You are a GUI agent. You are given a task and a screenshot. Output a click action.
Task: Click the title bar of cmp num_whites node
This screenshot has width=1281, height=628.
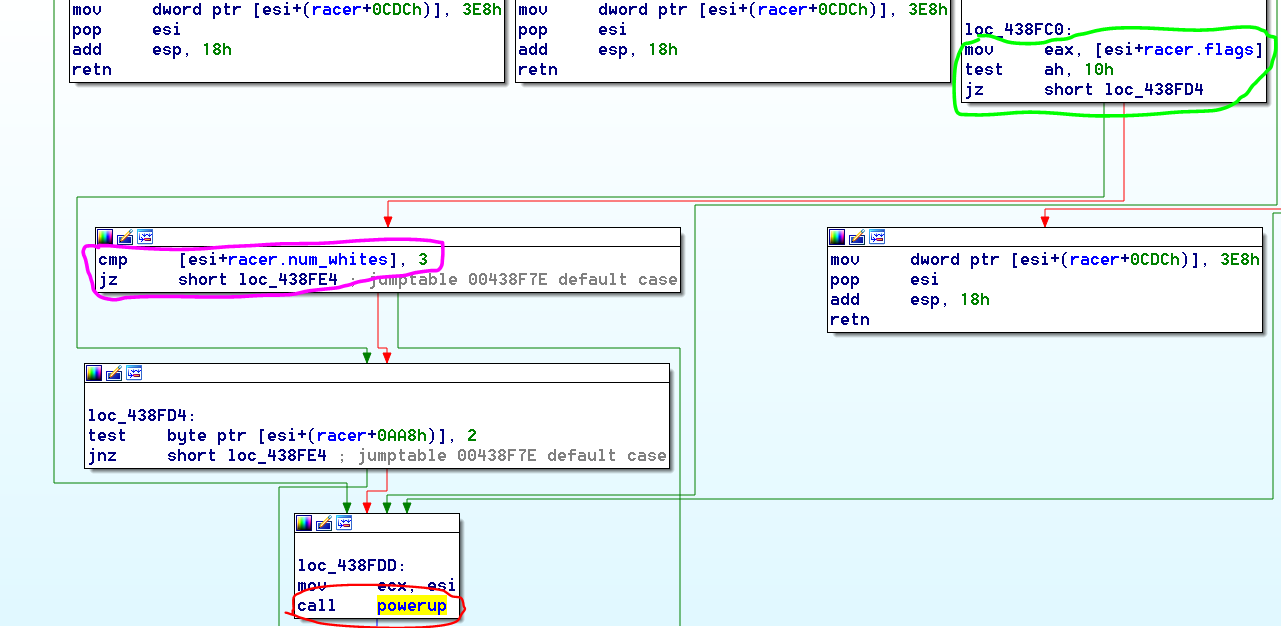tap(388, 237)
